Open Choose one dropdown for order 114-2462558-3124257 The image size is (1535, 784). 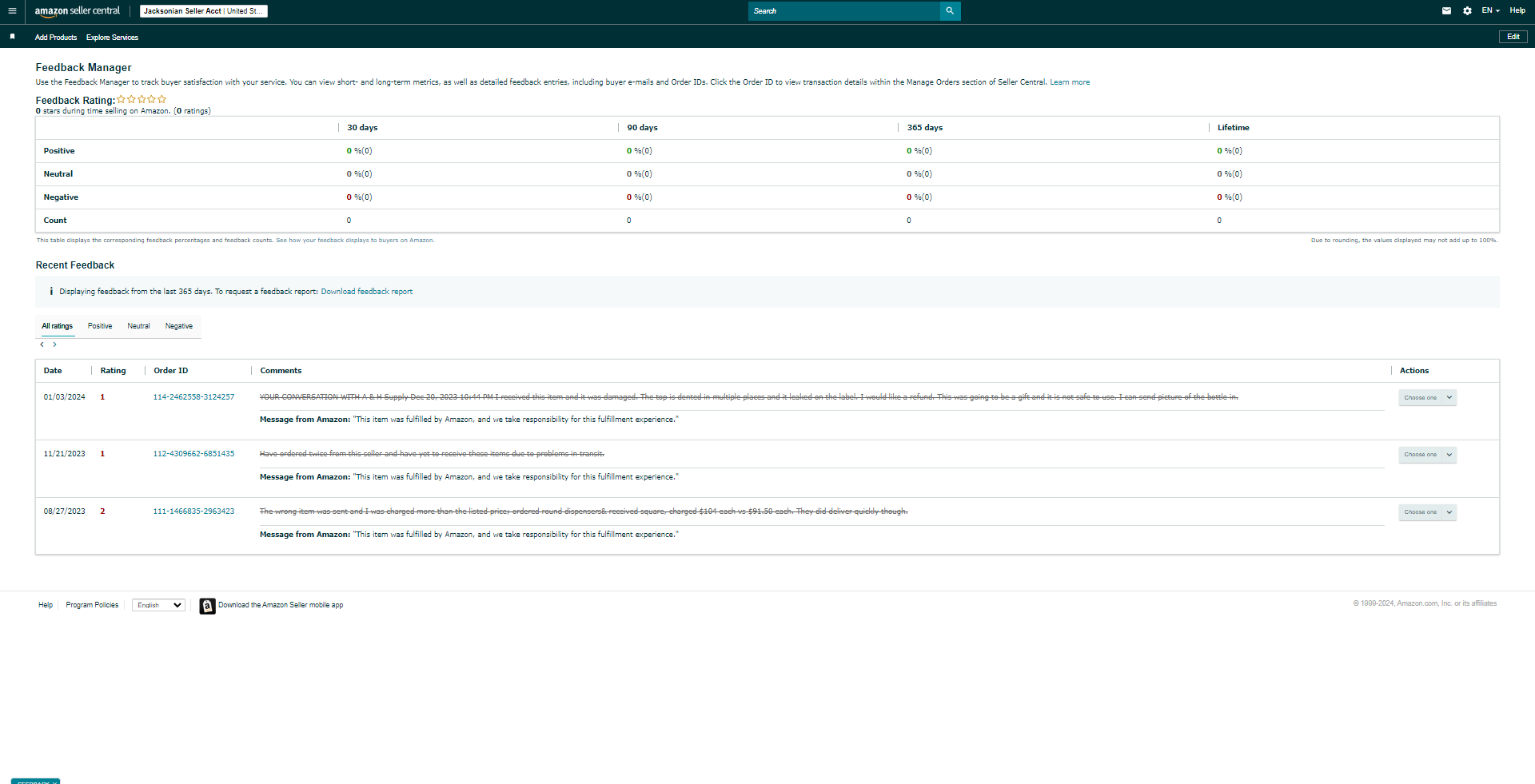1427,398
